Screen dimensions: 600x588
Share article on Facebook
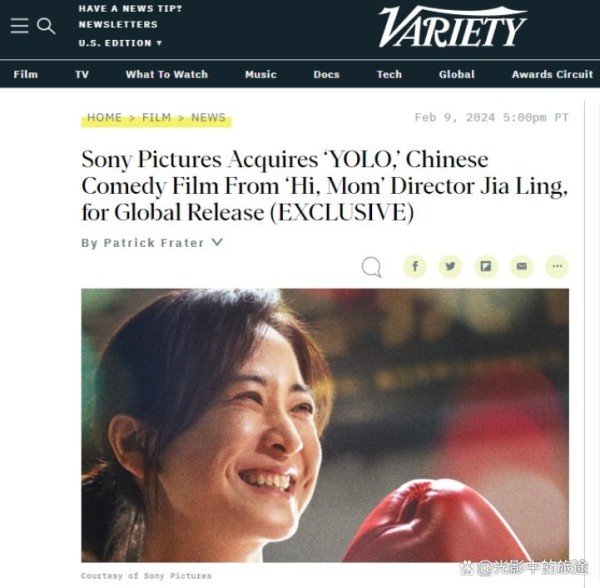click(415, 266)
